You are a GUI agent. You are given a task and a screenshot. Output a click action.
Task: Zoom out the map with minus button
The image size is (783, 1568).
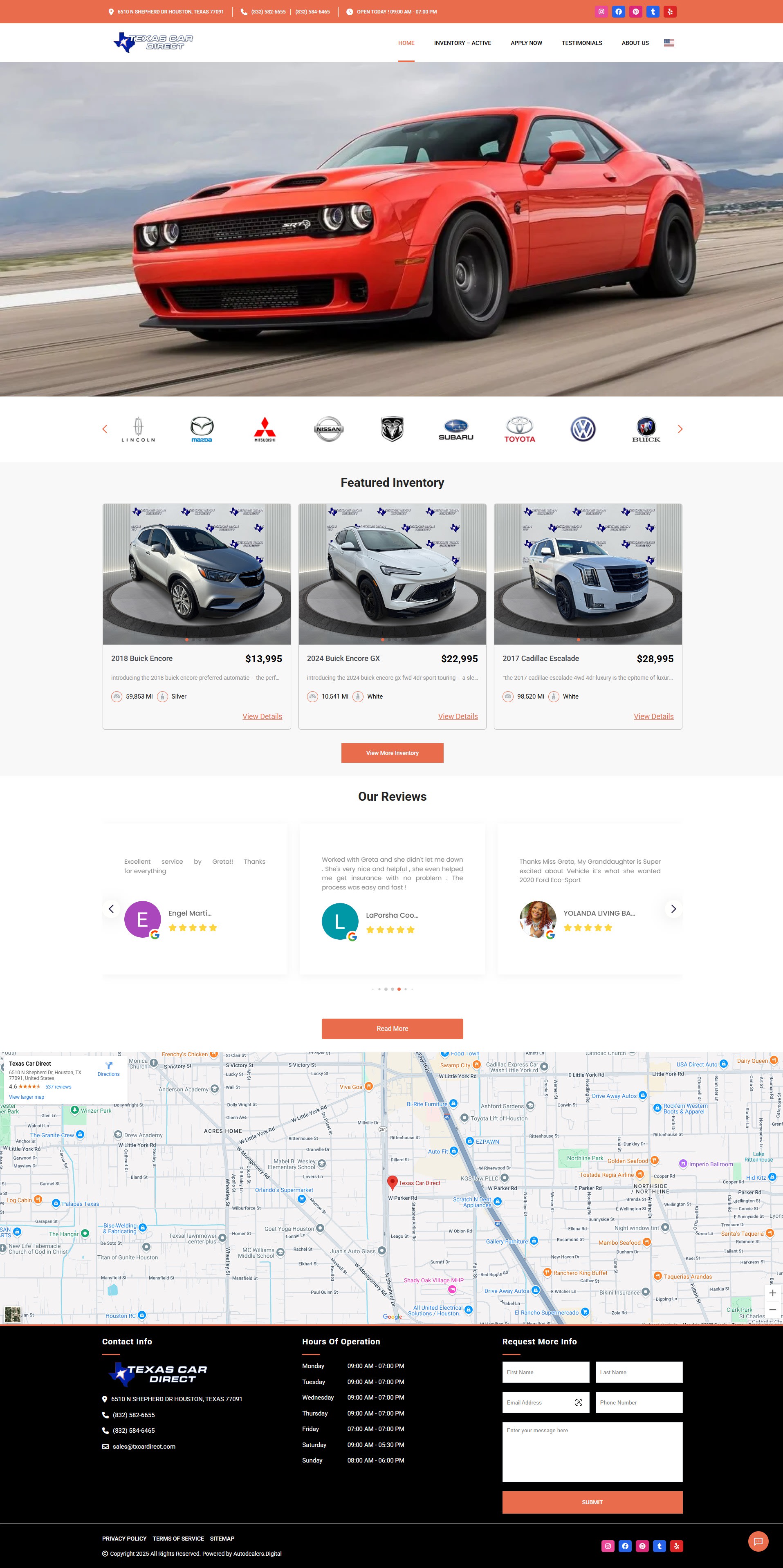[772, 1309]
